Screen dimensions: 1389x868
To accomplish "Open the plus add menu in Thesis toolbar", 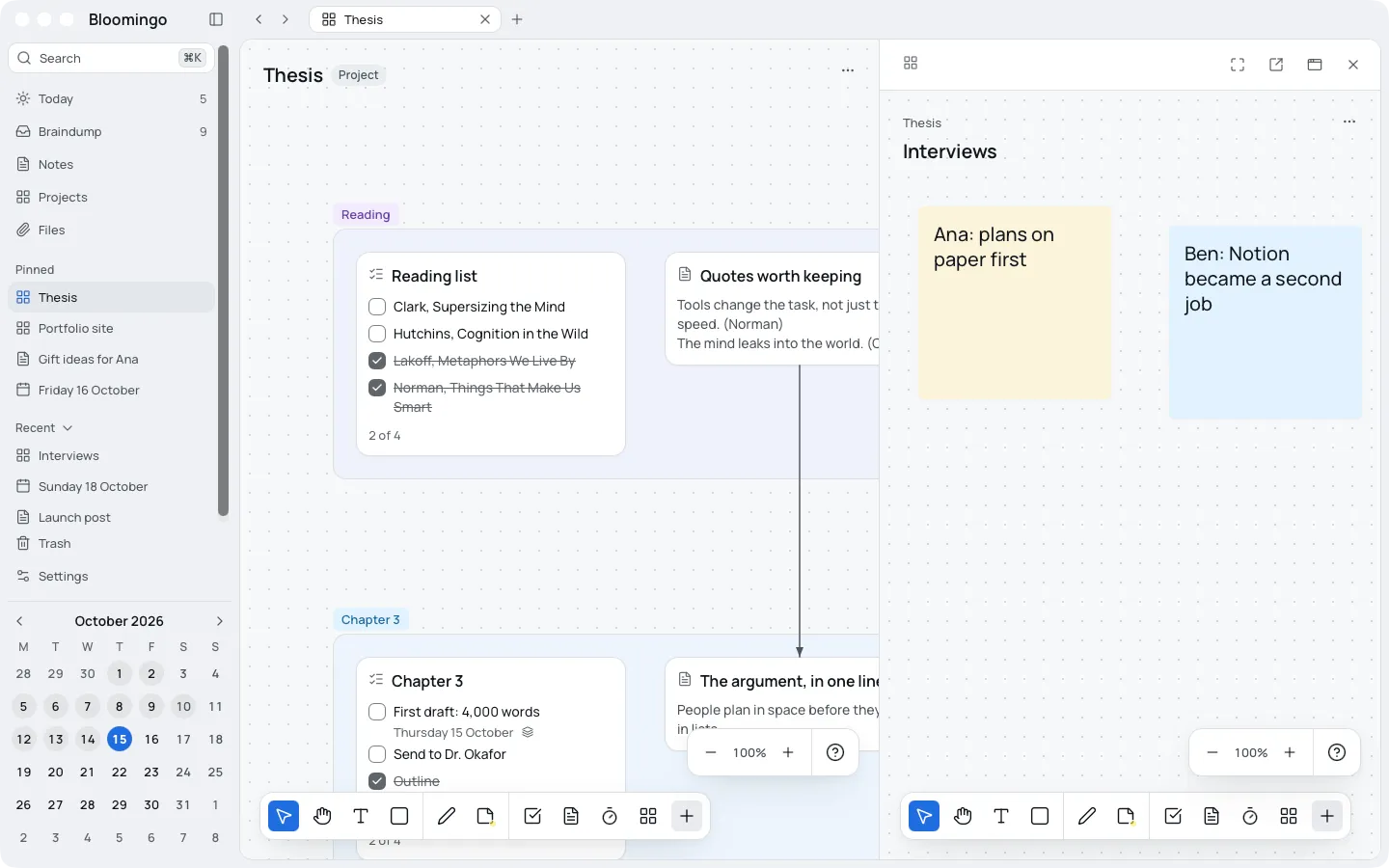I will tap(687, 816).
